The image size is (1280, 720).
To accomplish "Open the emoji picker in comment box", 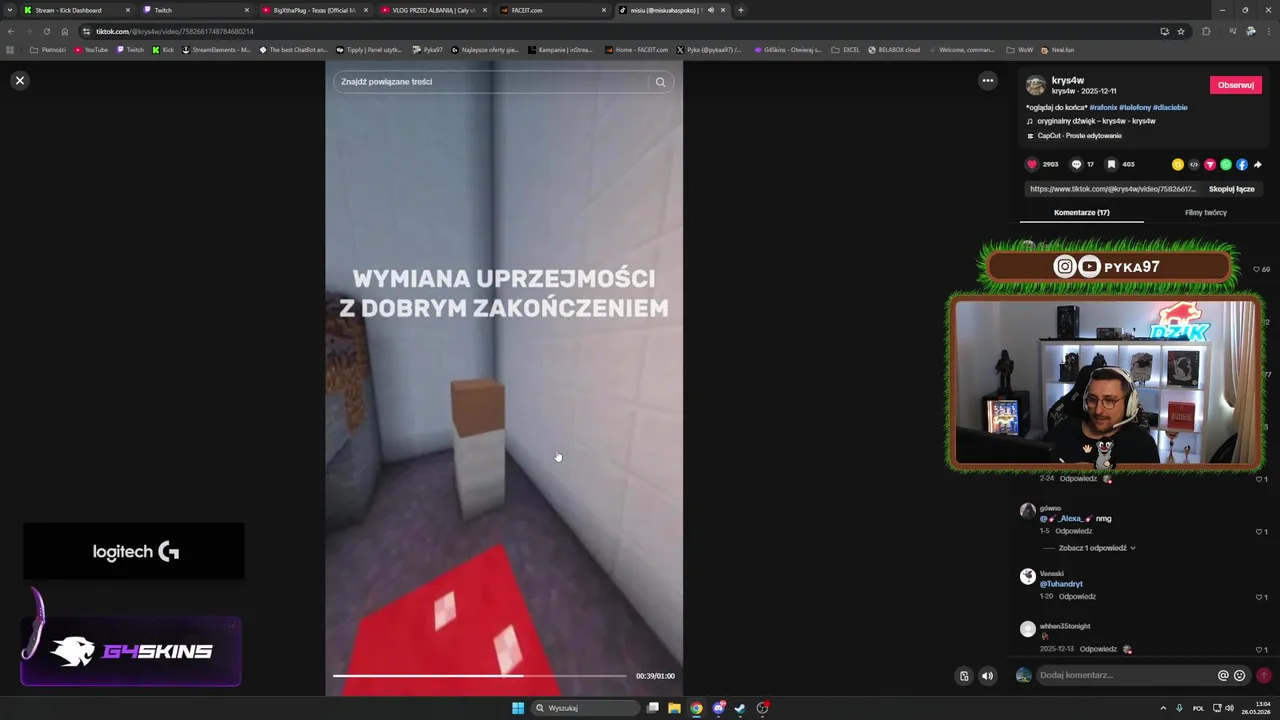I will 1240,675.
